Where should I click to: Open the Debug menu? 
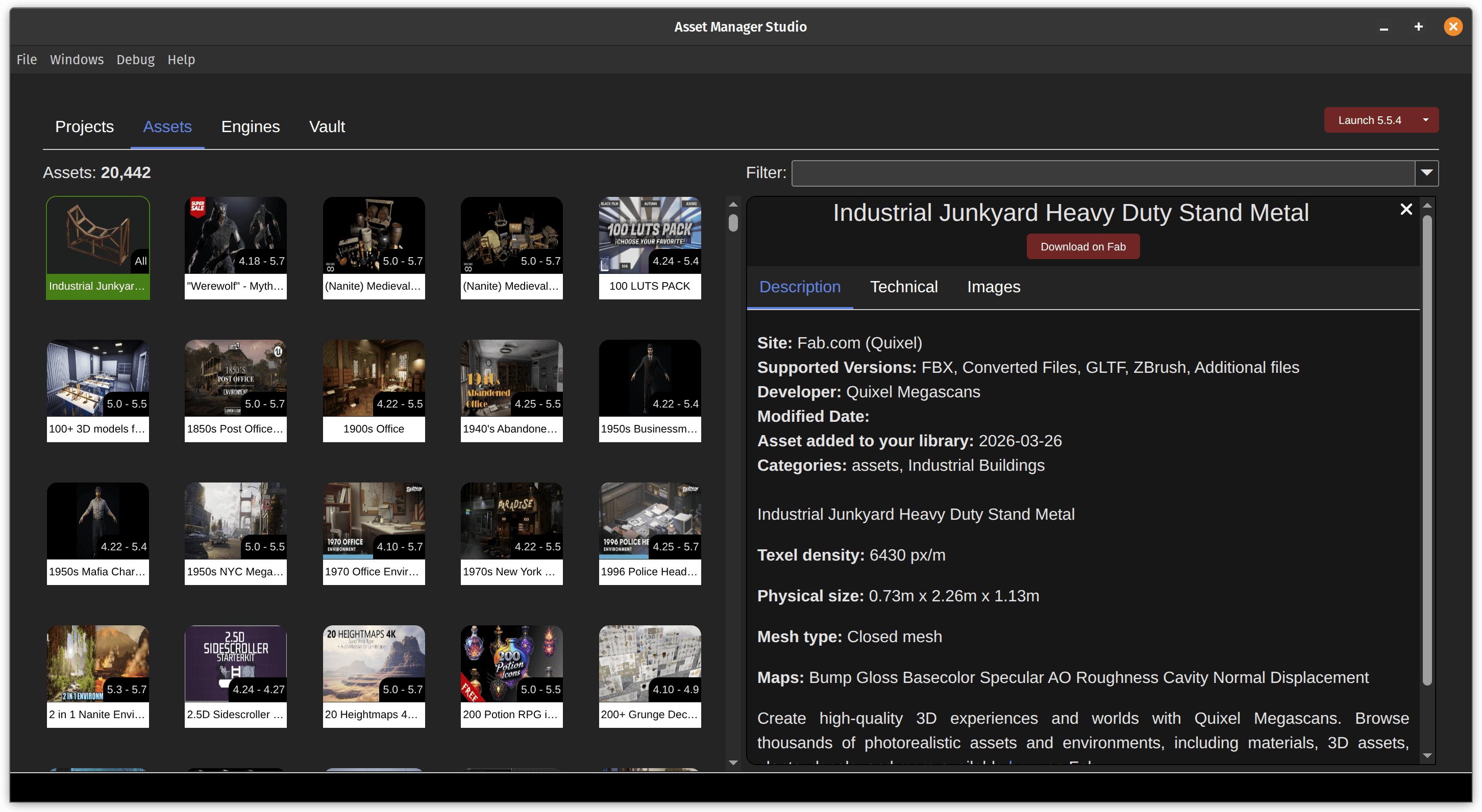[x=135, y=60]
